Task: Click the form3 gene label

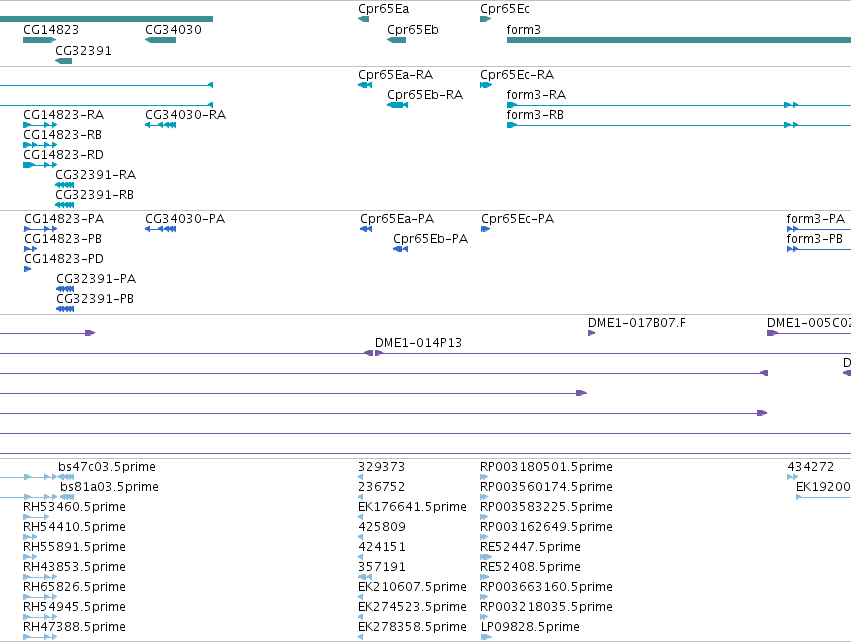Action: coord(524,30)
